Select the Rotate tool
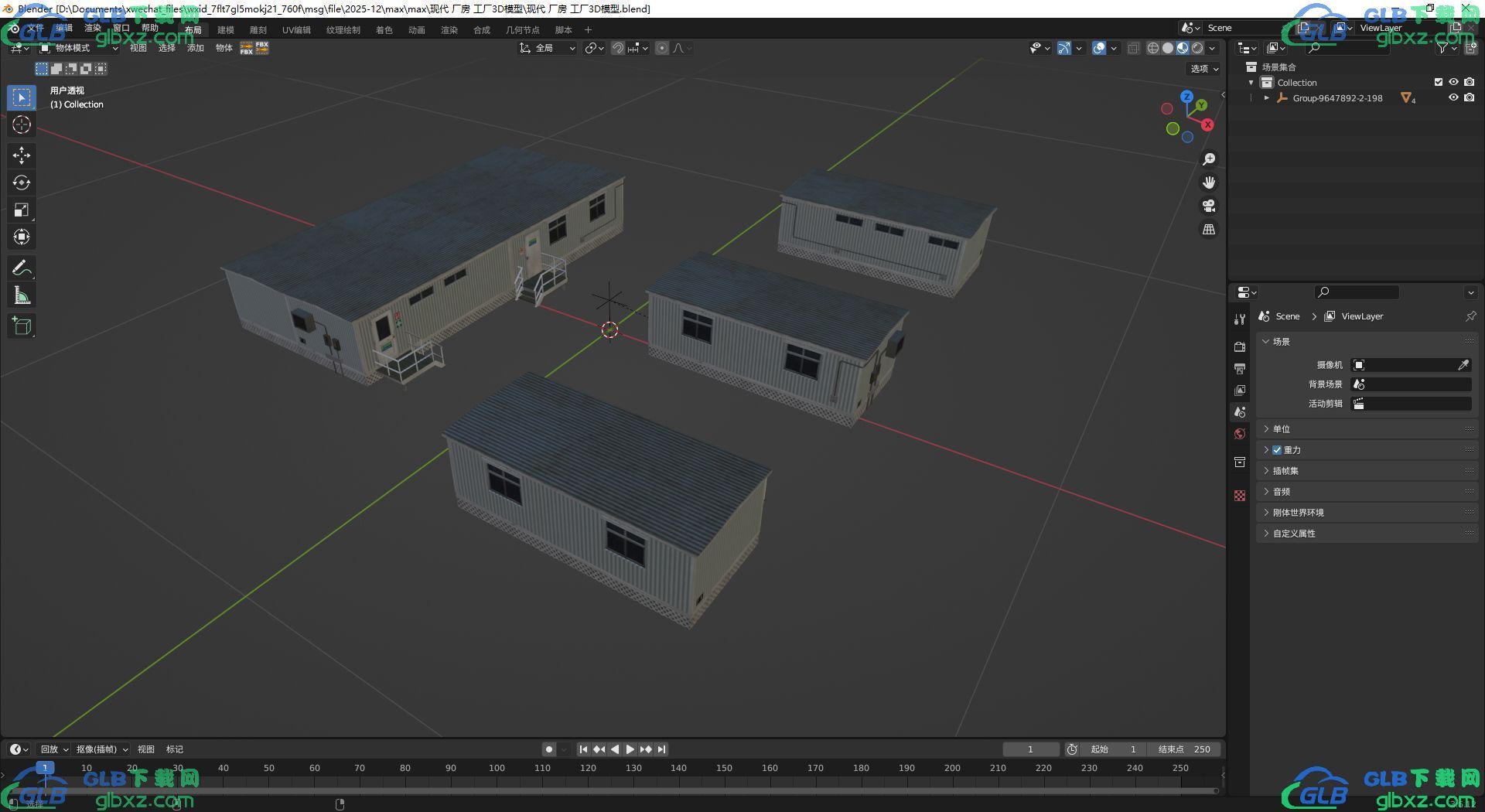Viewport: 1485px width, 812px height. coord(21,183)
